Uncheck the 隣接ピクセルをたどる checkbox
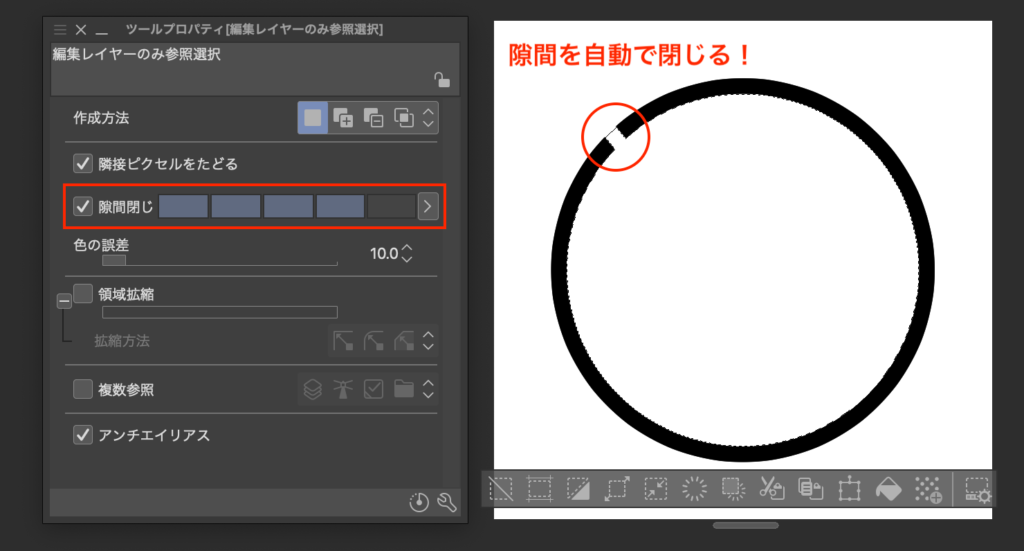This screenshot has width=1024, height=551. tap(83, 163)
